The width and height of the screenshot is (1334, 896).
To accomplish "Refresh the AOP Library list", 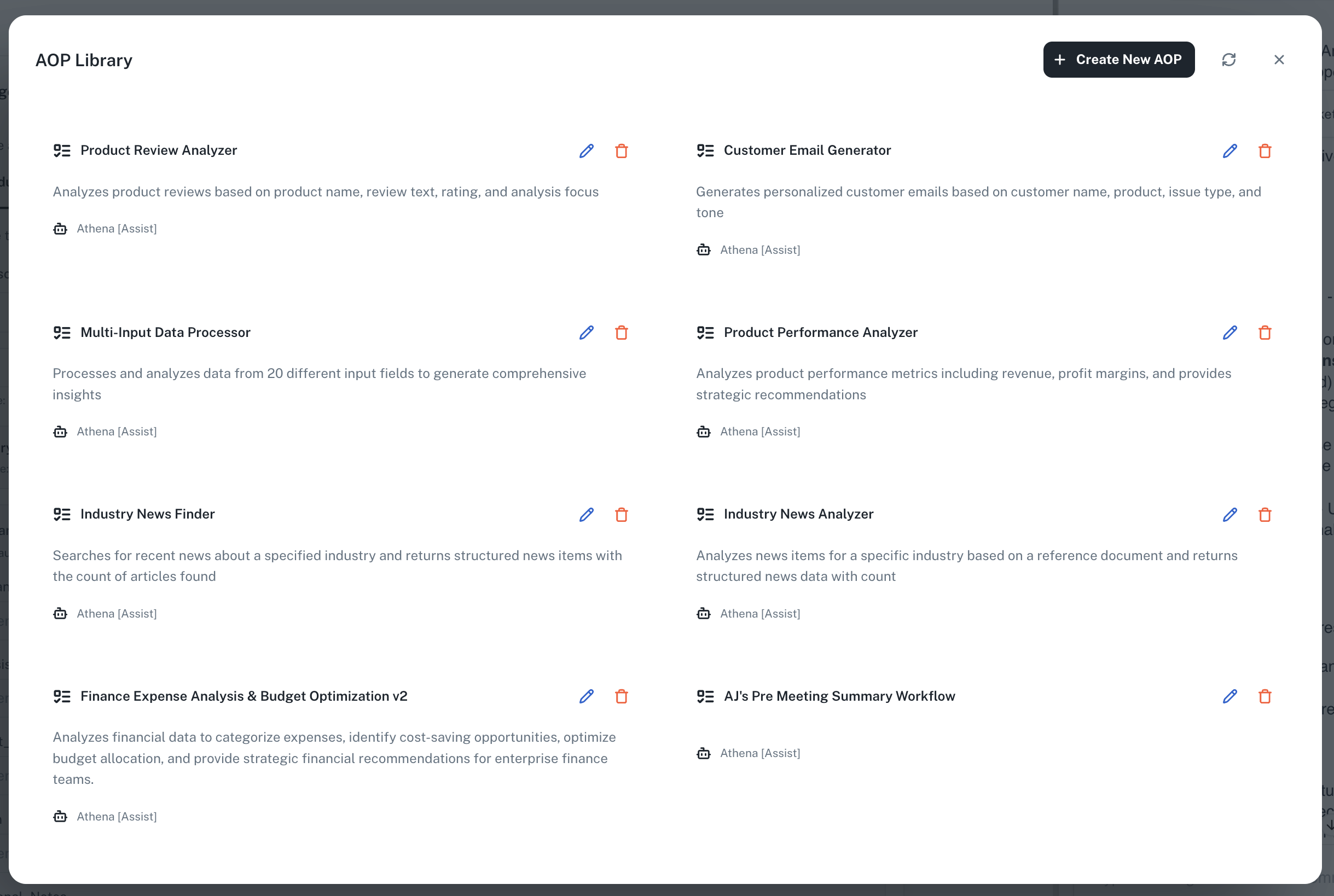I will (1228, 60).
